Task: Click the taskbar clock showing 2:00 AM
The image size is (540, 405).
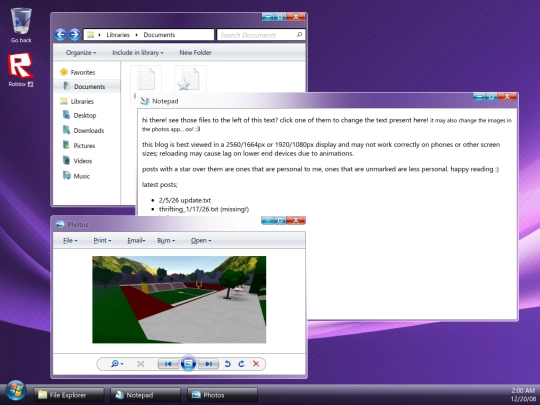Action: [523, 390]
